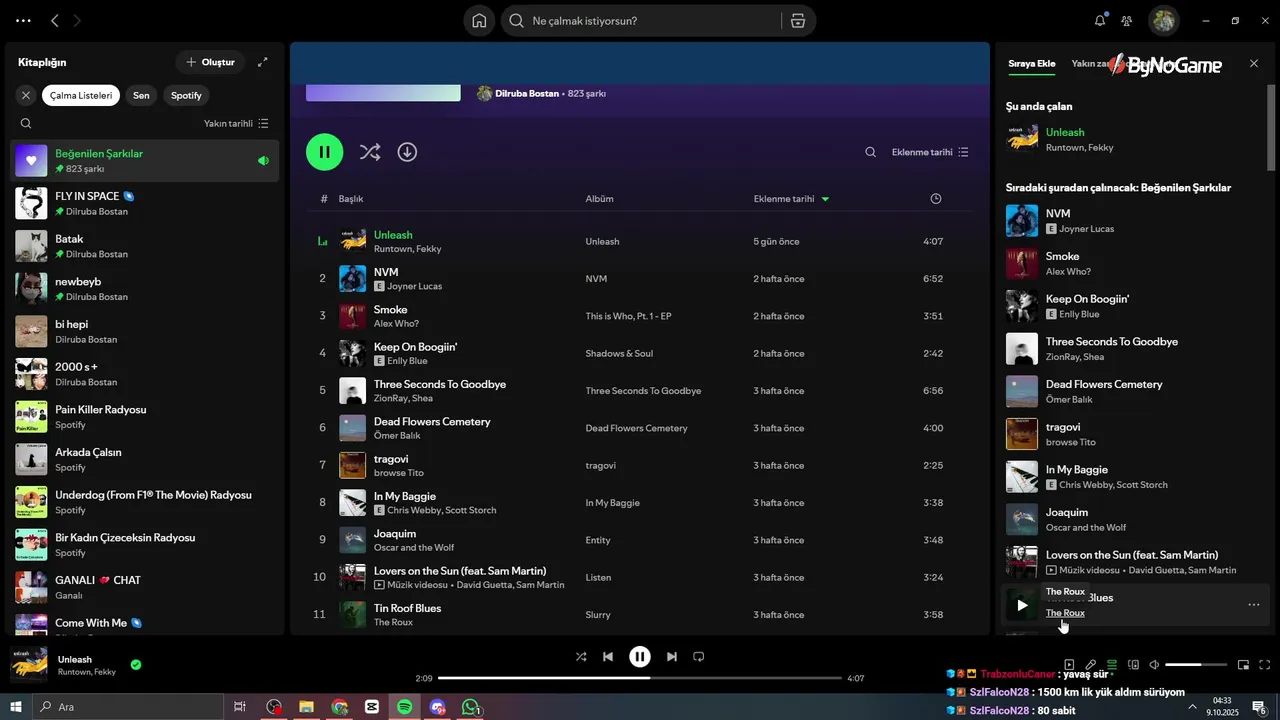Open WhatsApp from the taskbar
Image resolution: width=1280 pixels, height=720 pixels.
point(470,707)
